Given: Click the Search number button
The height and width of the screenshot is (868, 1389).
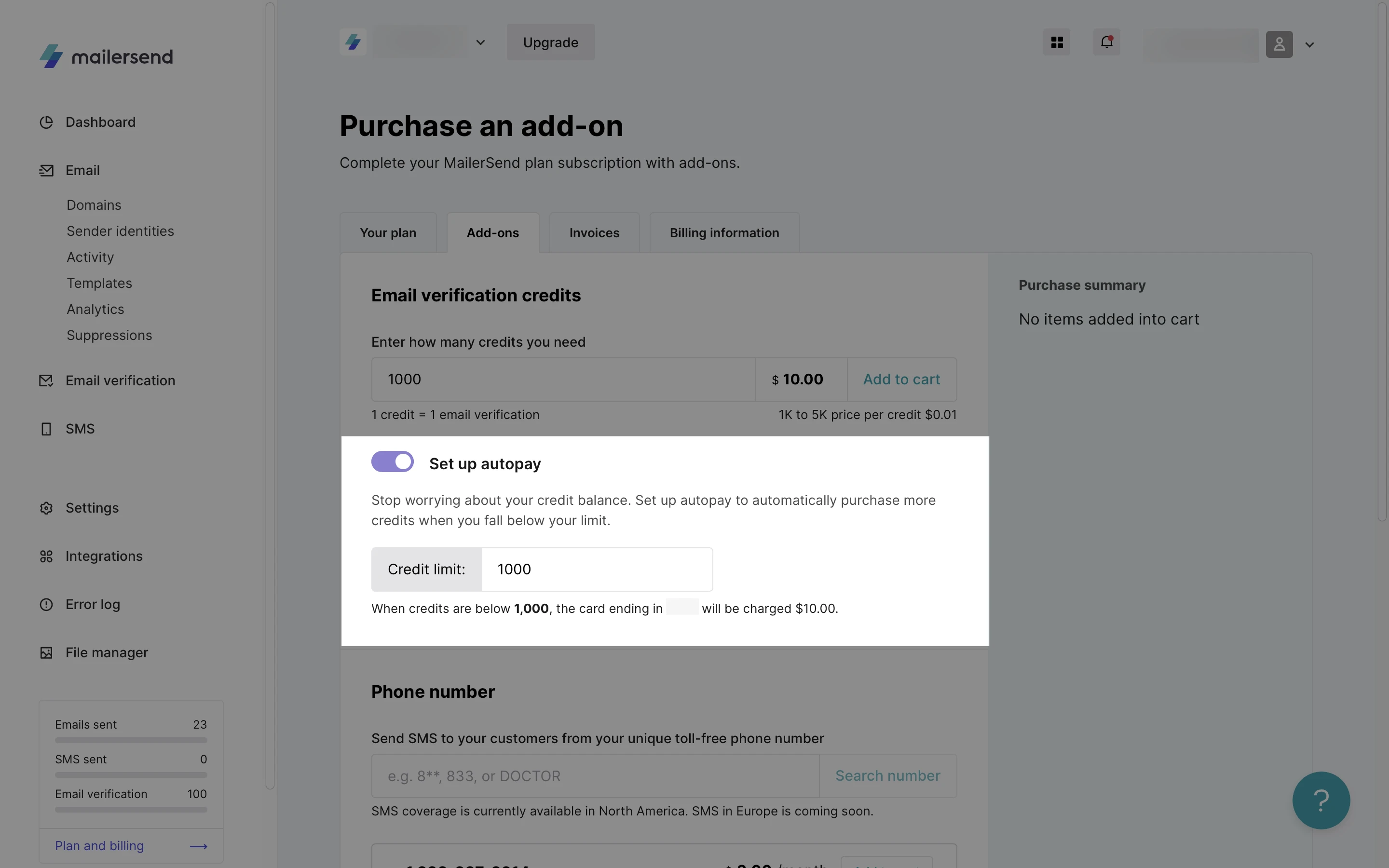Looking at the screenshot, I should 887,775.
